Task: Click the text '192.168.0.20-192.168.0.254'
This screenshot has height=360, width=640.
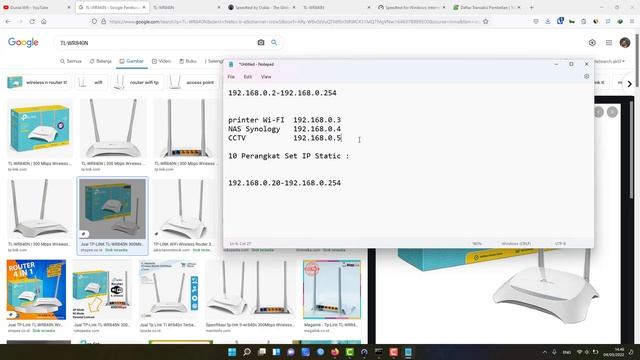Action: click(284, 183)
